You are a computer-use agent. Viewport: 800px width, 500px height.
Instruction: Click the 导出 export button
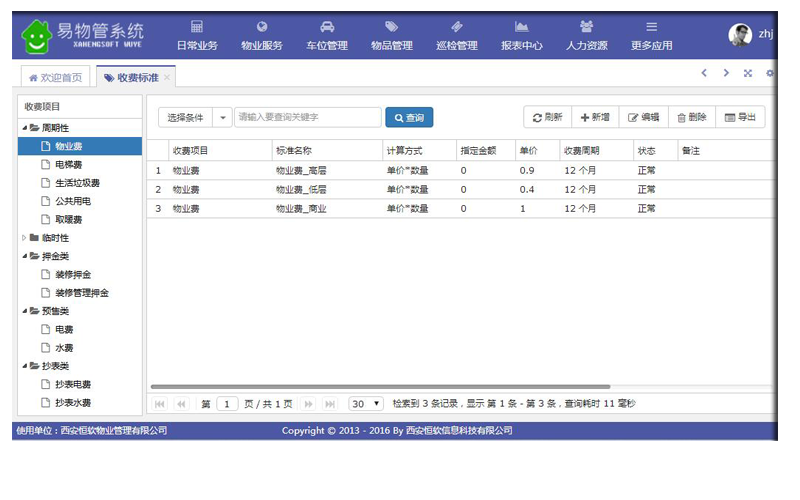pyautogui.click(x=740, y=117)
